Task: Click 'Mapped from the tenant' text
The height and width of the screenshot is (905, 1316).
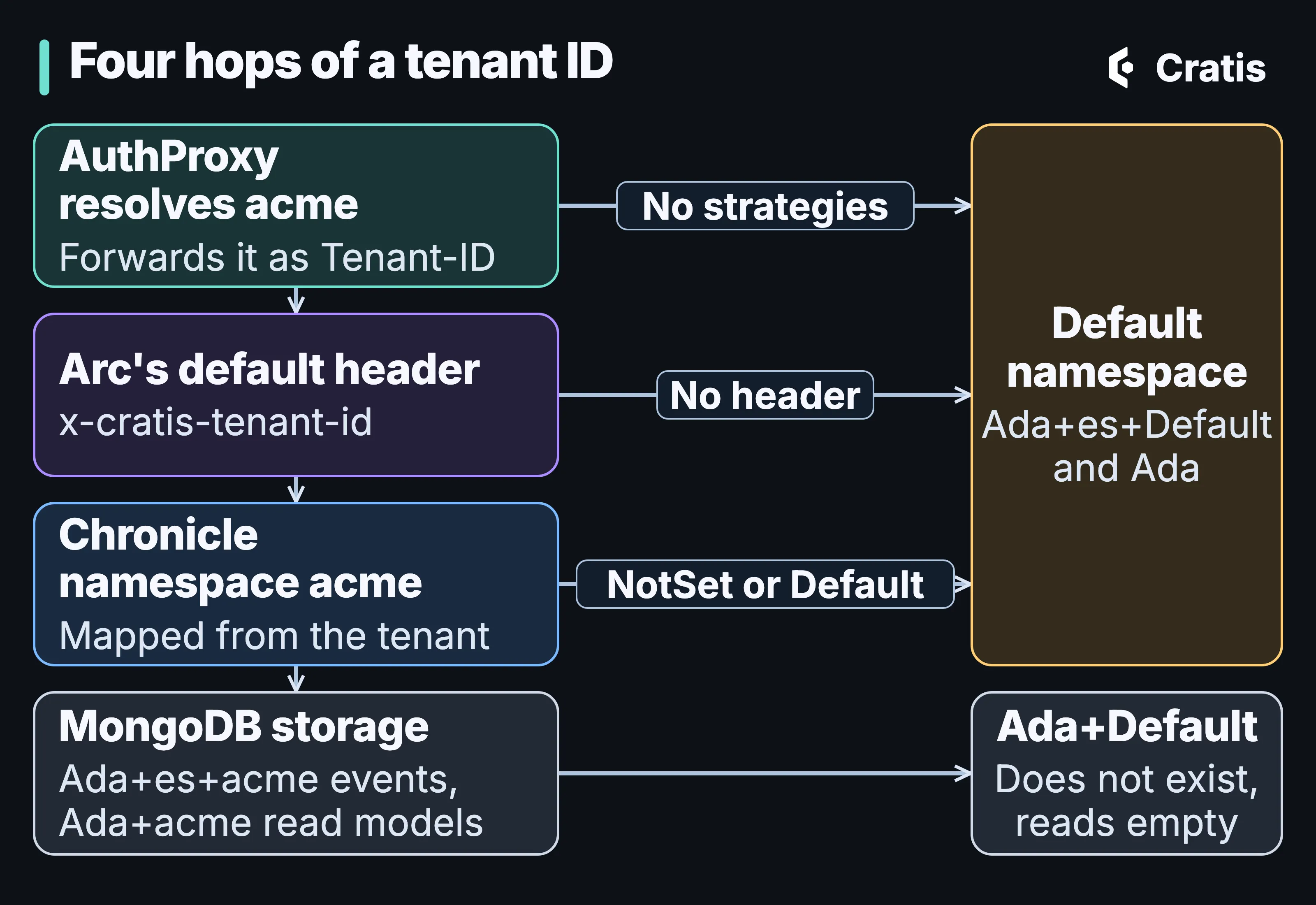Action: point(274,636)
